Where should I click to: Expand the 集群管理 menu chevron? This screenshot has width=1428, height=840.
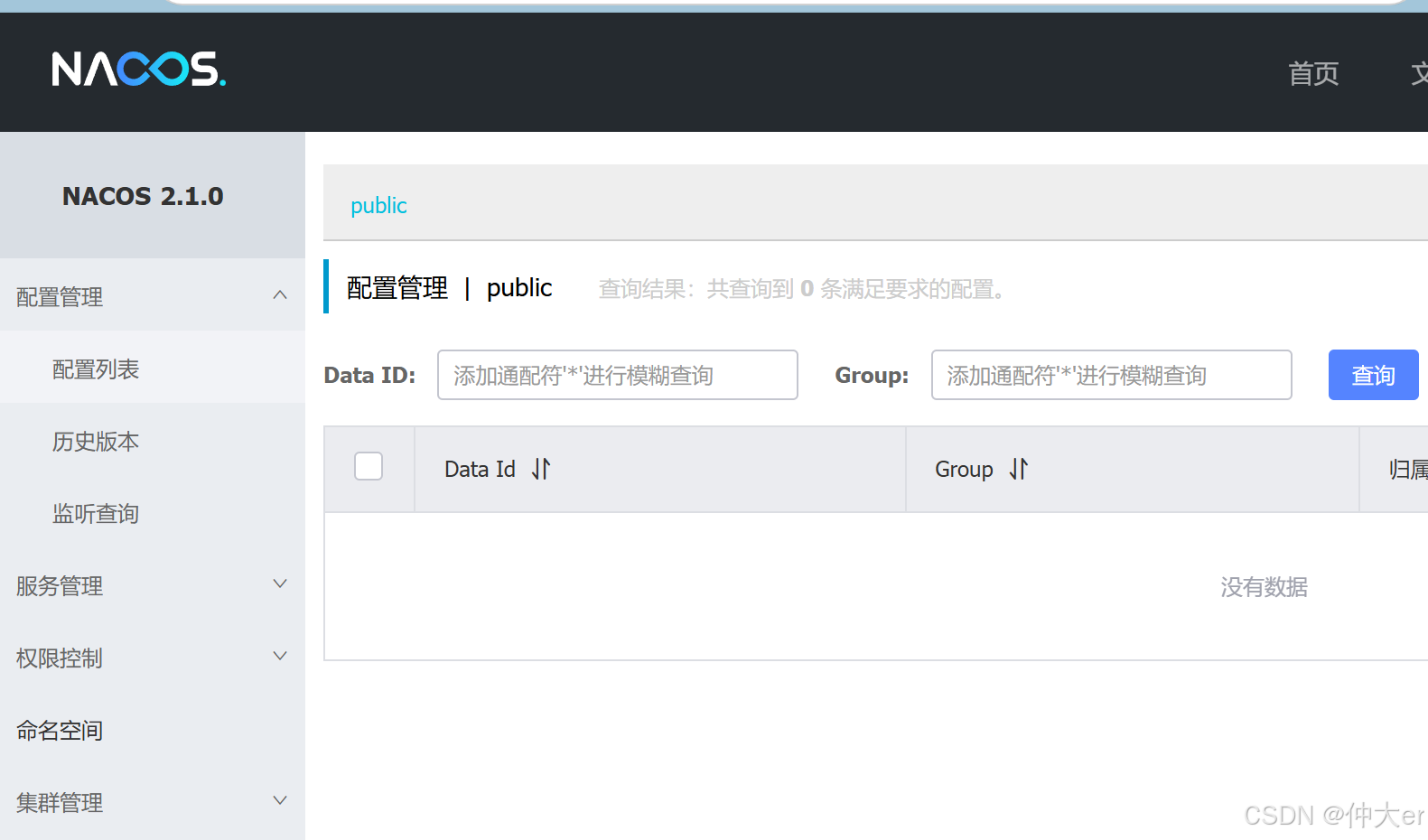coord(280,801)
